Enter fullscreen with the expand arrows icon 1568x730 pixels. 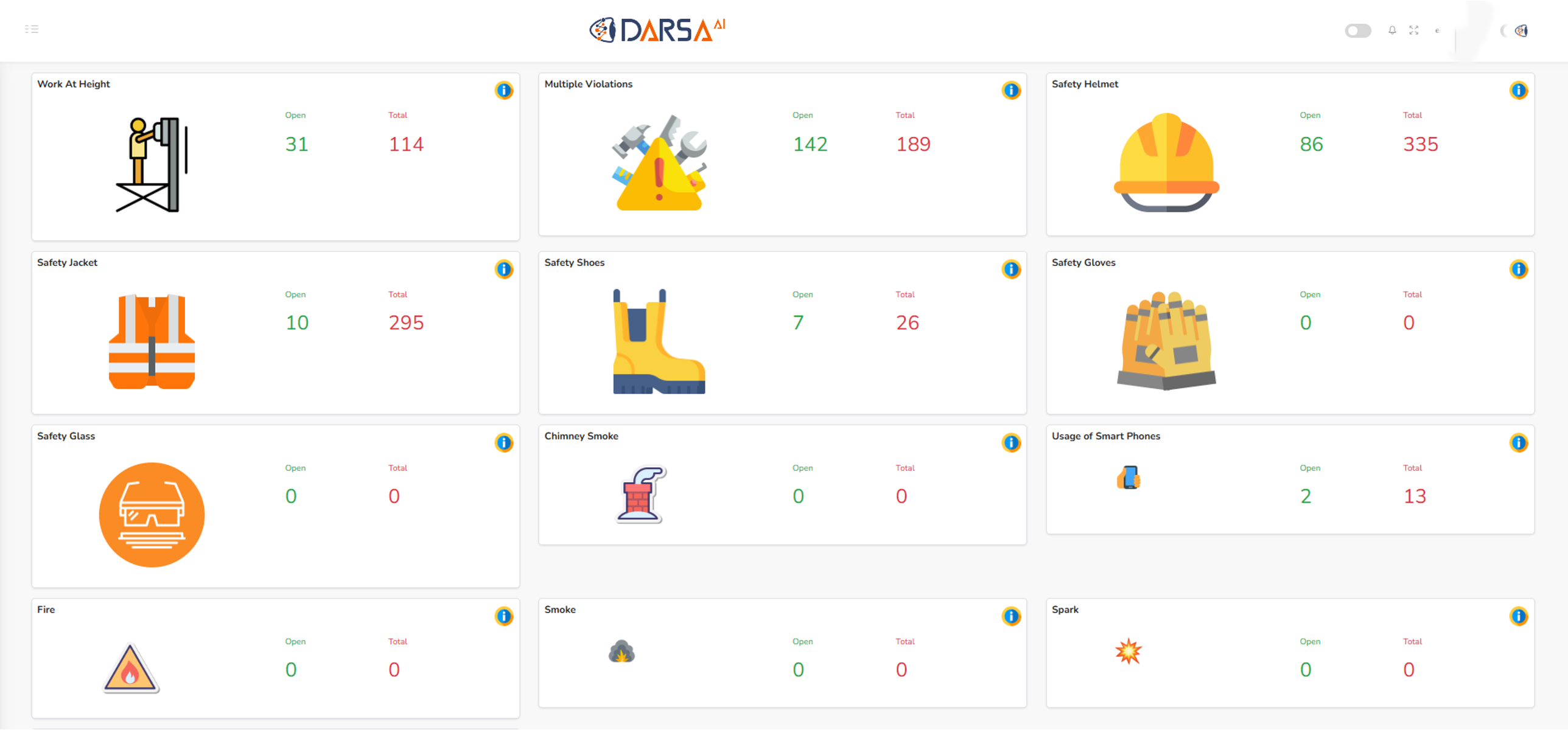click(1414, 30)
